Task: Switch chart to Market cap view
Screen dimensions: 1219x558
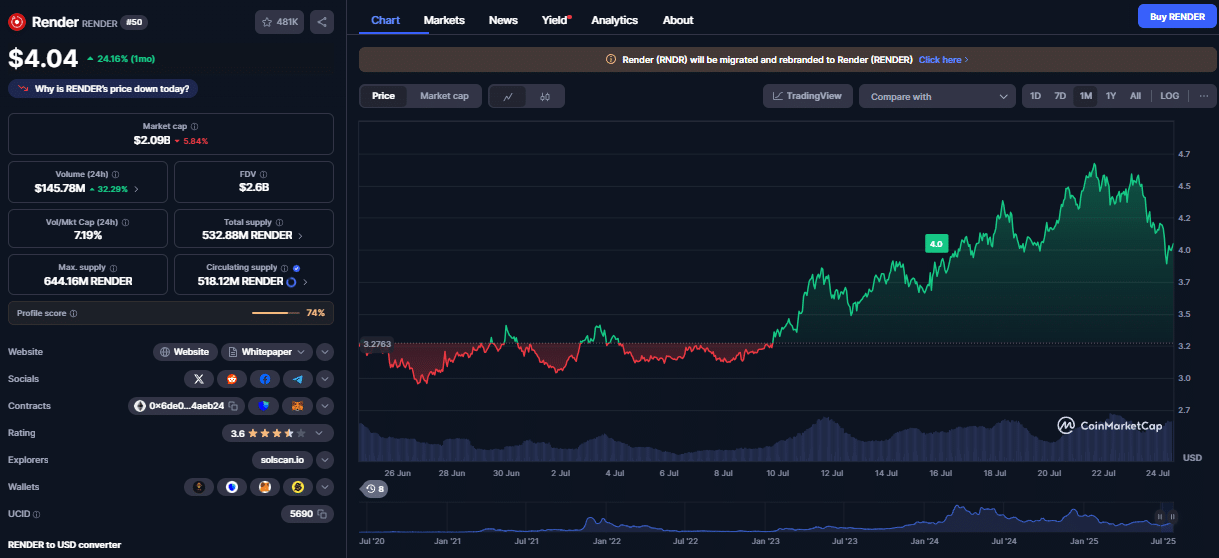Action: [x=444, y=96]
